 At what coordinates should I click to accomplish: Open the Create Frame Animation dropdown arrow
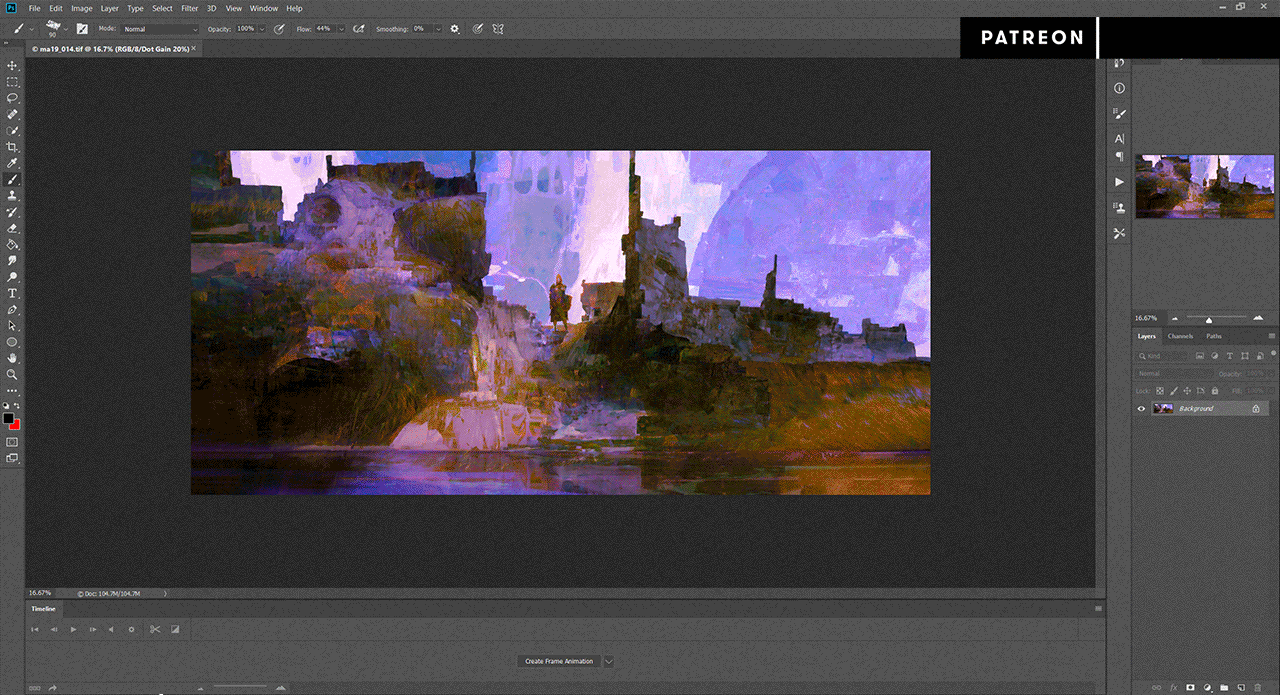(608, 661)
